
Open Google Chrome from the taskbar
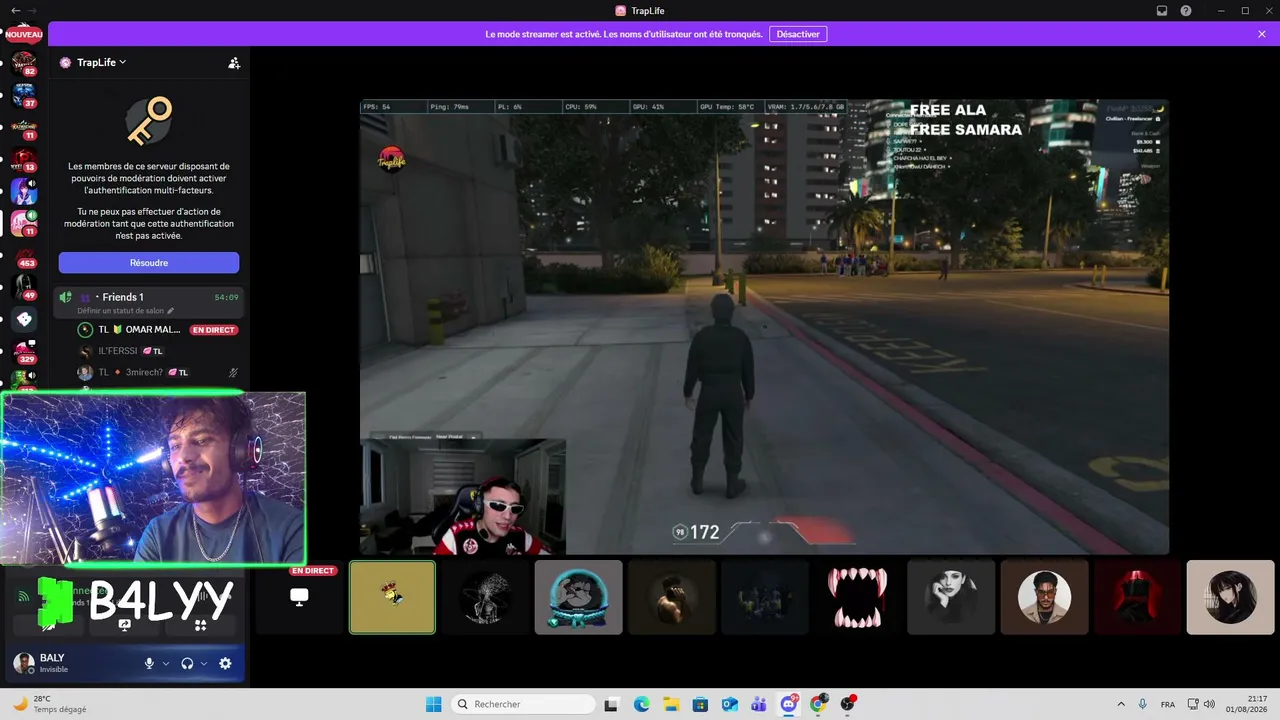(x=818, y=704)
